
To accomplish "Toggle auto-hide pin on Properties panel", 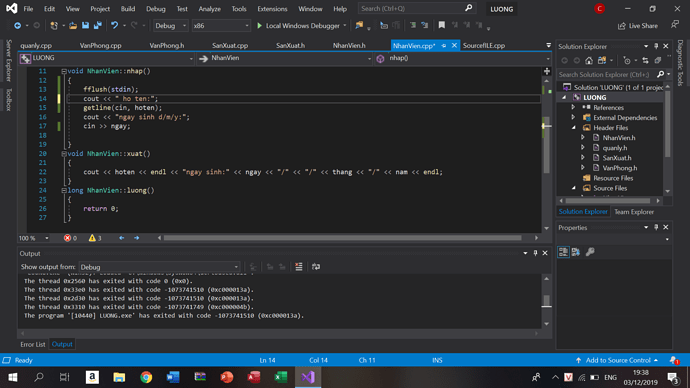I will click(656, 227).
